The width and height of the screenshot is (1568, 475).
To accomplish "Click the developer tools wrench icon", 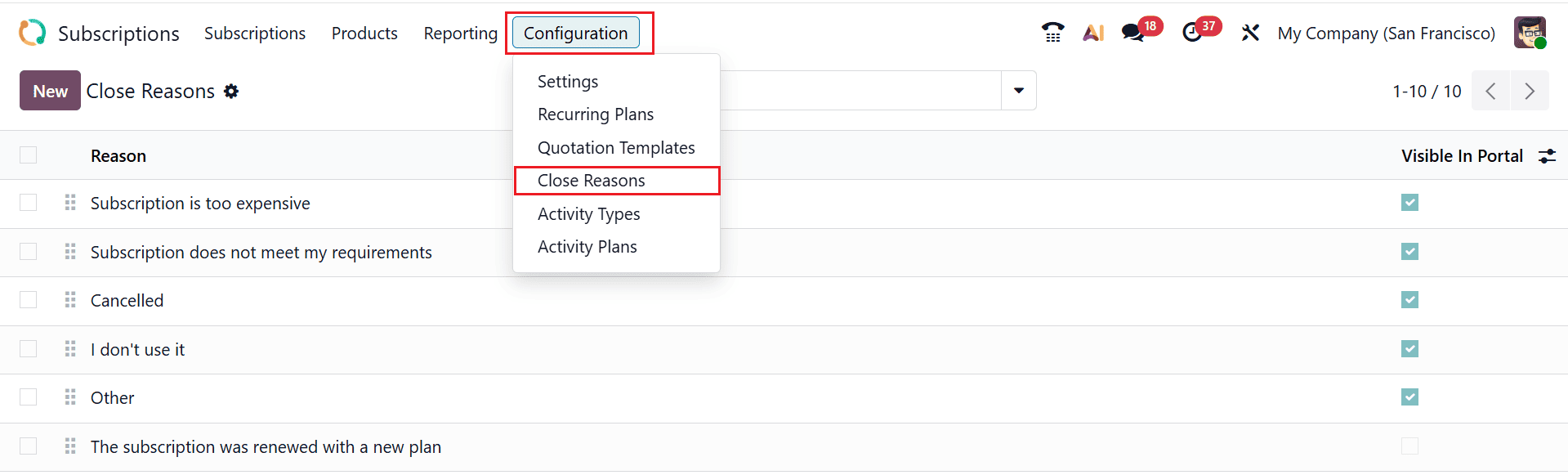I will (1250, 33).
